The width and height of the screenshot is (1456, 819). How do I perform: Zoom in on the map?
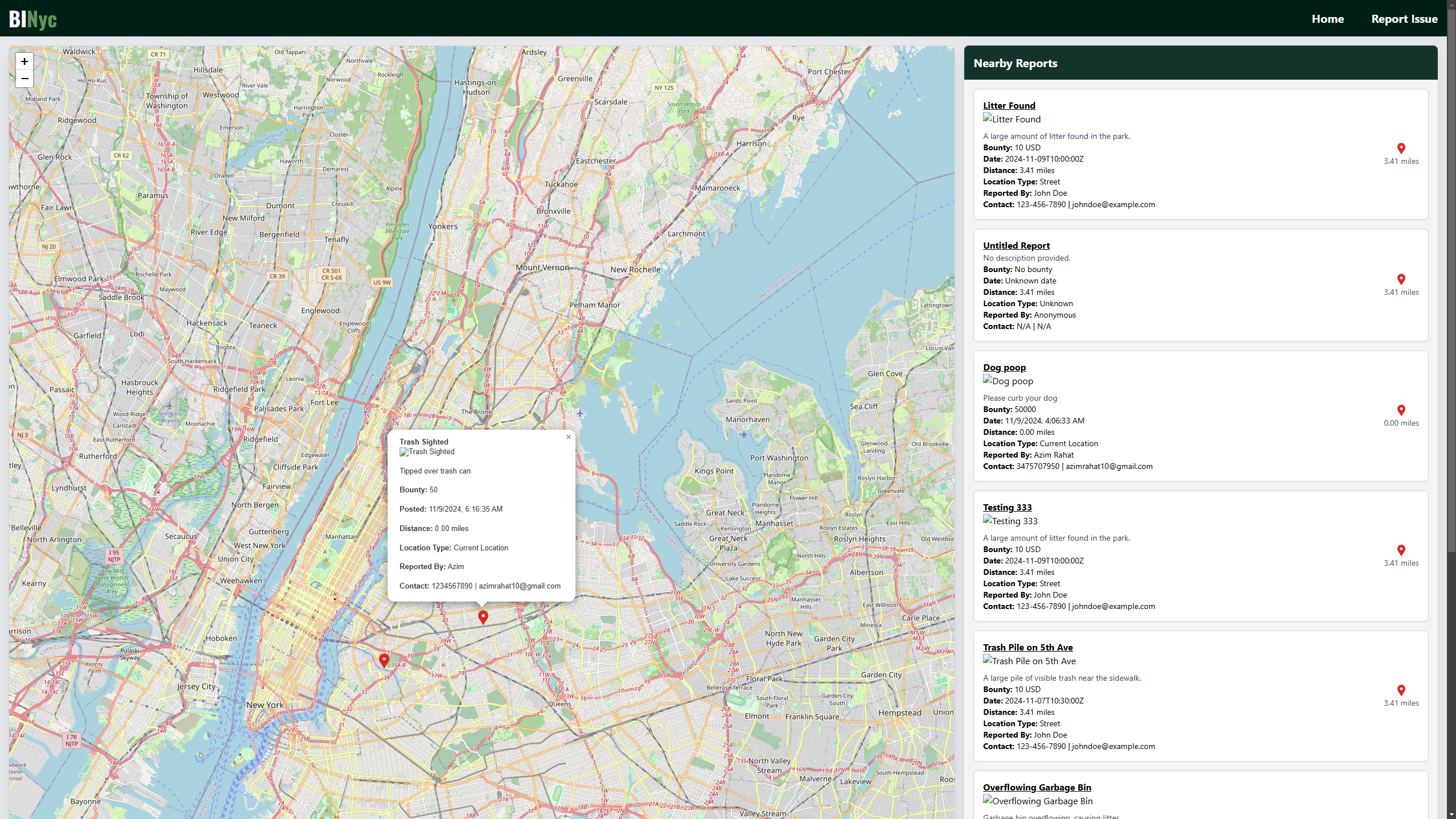(x=24, y=61)
